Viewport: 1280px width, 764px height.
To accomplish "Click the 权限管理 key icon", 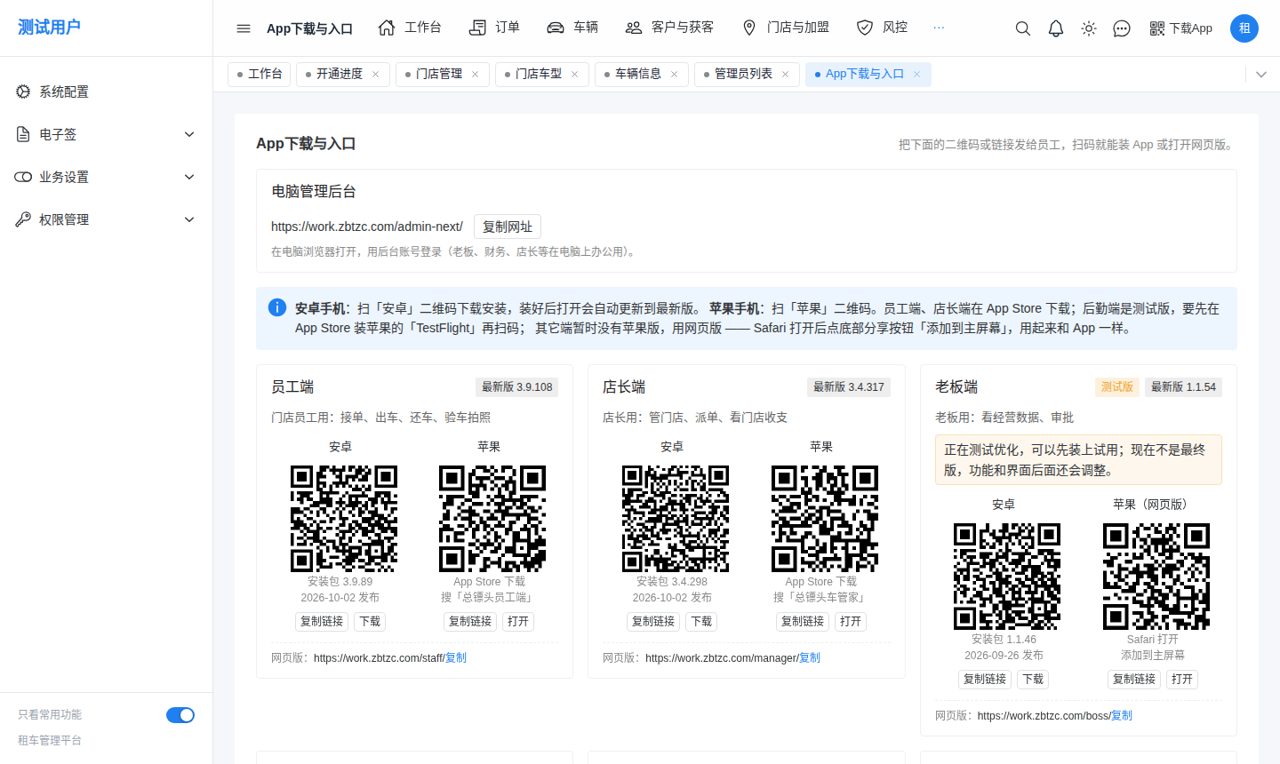I will click(x=23, y=220).
